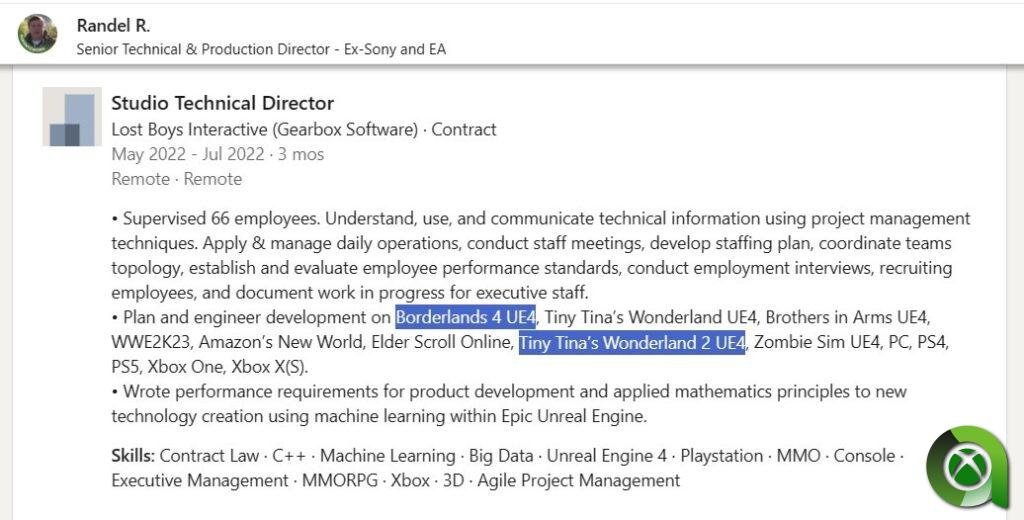Image resolution: width=1024 pixels, height=520 pixels.
Task: Click the Studio Technical Director job title
Action: [x=222, y=103]
